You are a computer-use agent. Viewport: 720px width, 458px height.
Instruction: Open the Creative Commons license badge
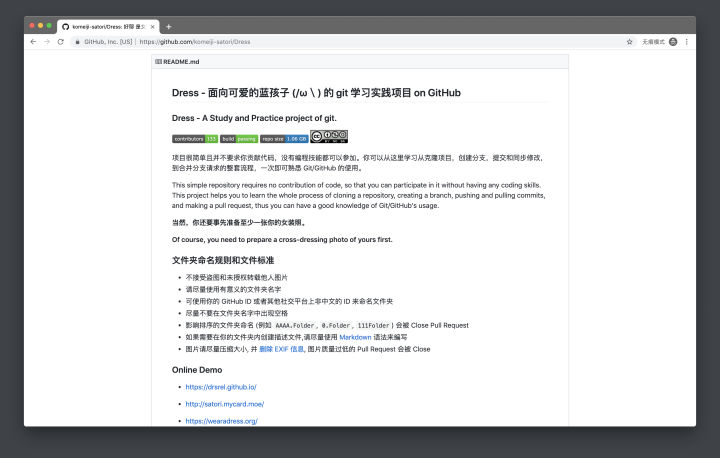(x=329, y=136)
